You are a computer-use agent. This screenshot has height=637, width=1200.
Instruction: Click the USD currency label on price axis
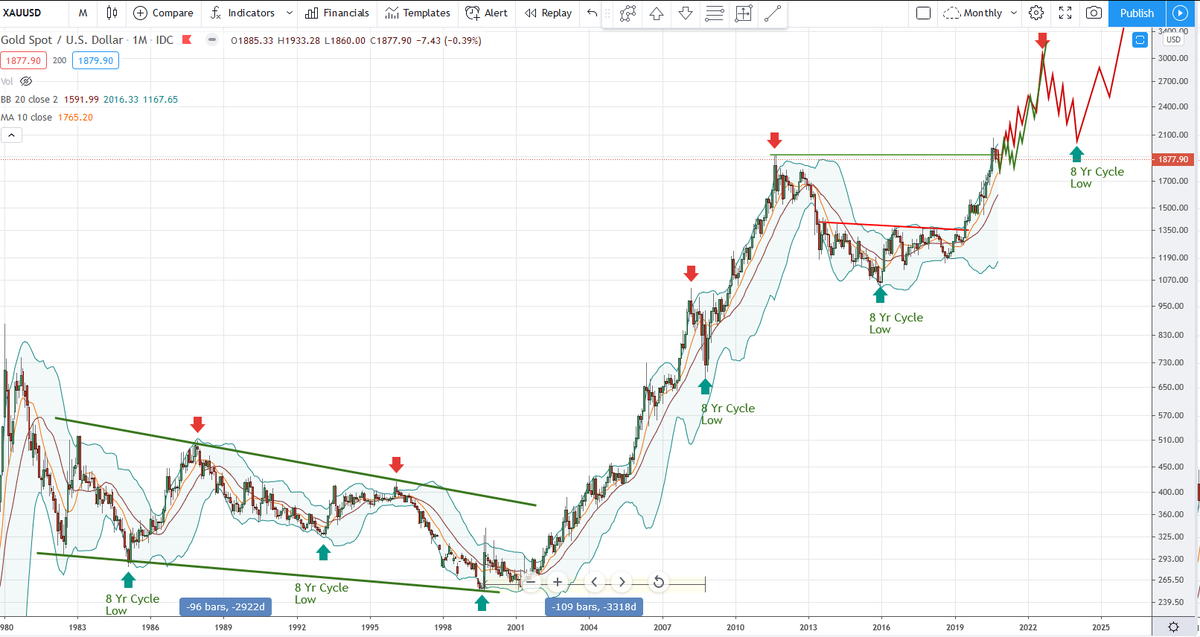tap(1174, 39)
